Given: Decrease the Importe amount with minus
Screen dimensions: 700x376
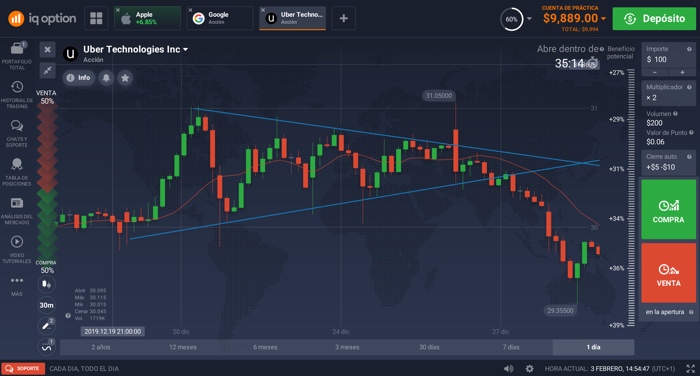Looking at the screenshot, I should pyautogui.click(x=654, y=72).
